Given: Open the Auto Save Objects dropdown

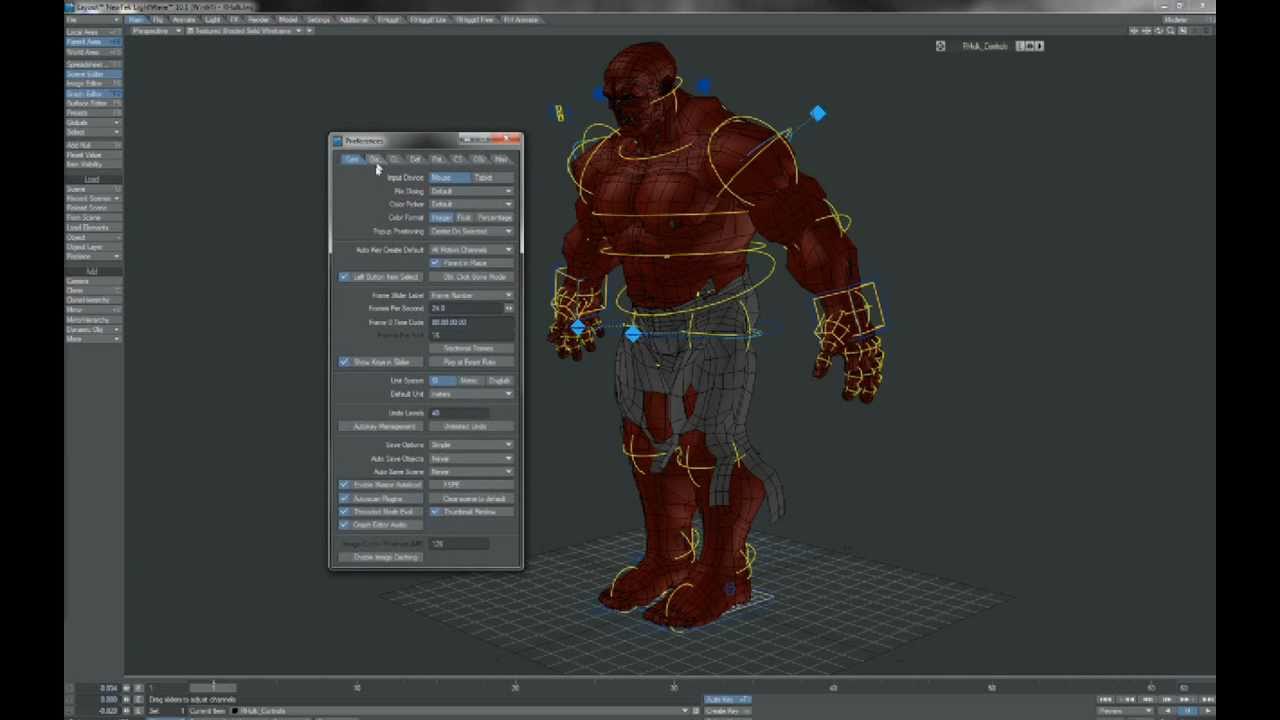Looking at the screenshot, I should 471,459.
